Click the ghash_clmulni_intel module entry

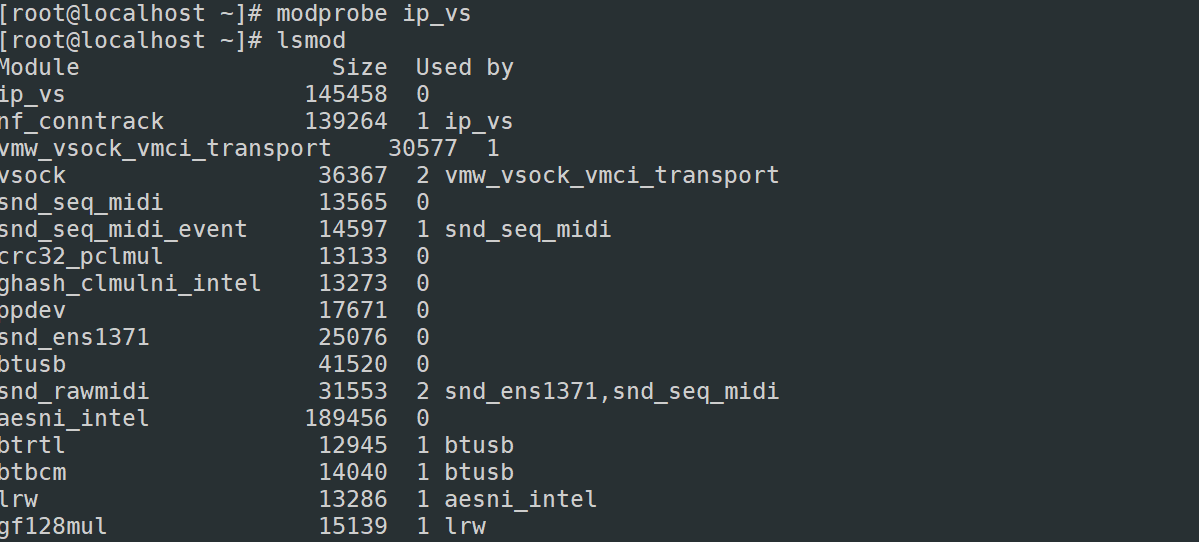(130, 284)
